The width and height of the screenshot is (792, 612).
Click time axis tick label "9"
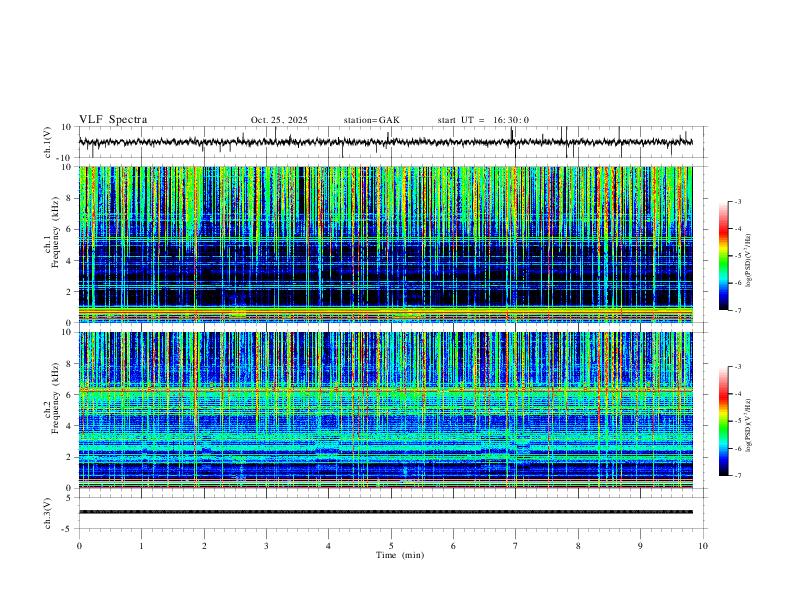pos(640,546)
